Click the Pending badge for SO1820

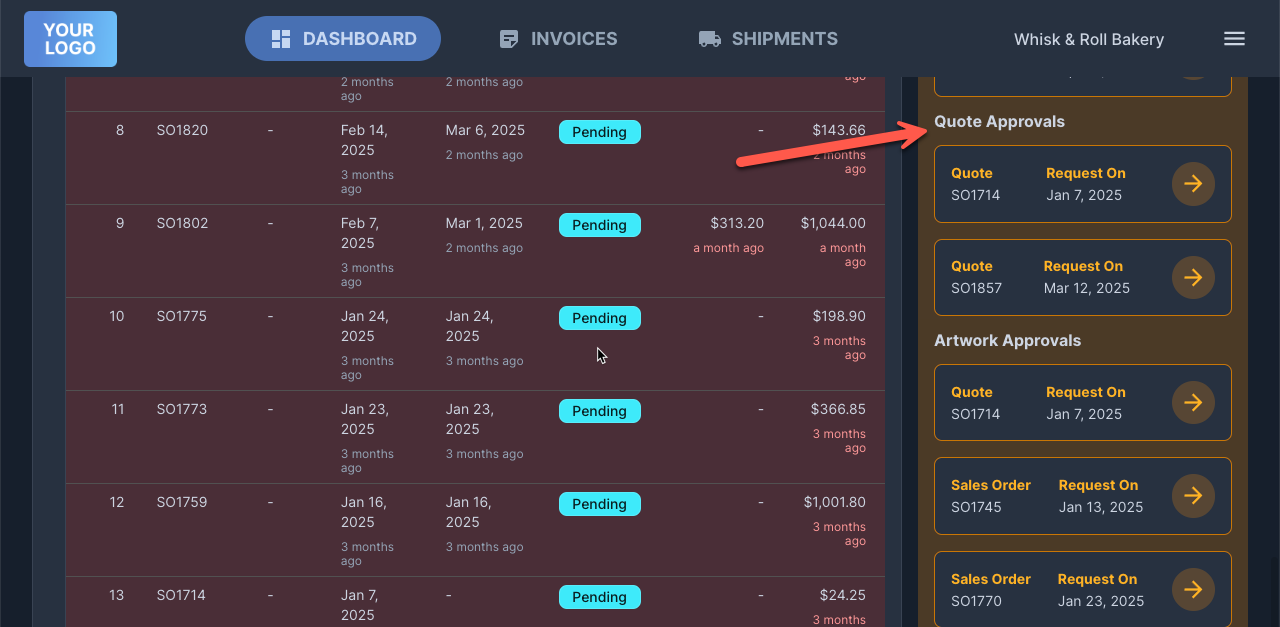click(x=599, y=132)
